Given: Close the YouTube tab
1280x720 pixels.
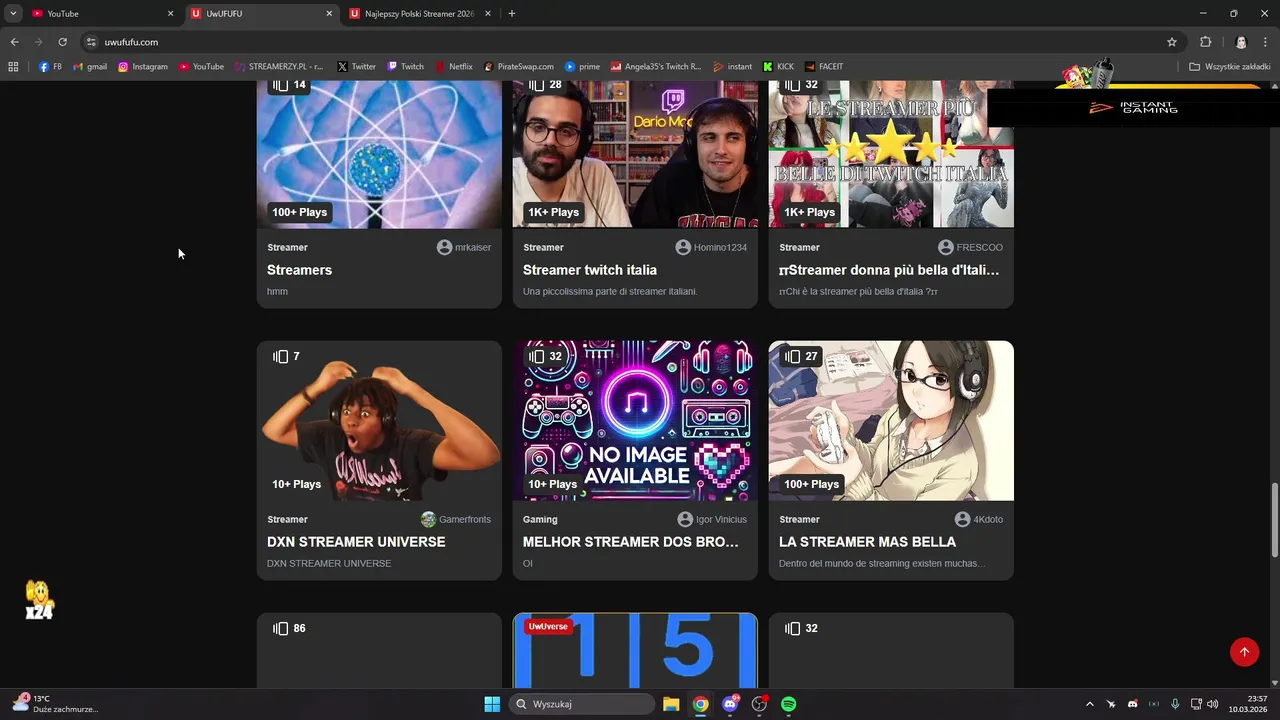Looking at the screenshot, I should coord(170,14).
